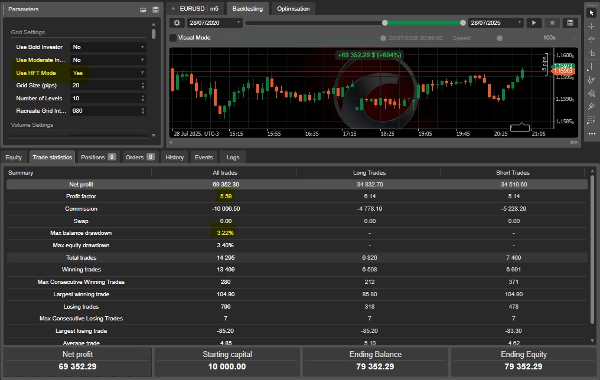
Task: Click the Long Trades column header
Action: (369, 173)
